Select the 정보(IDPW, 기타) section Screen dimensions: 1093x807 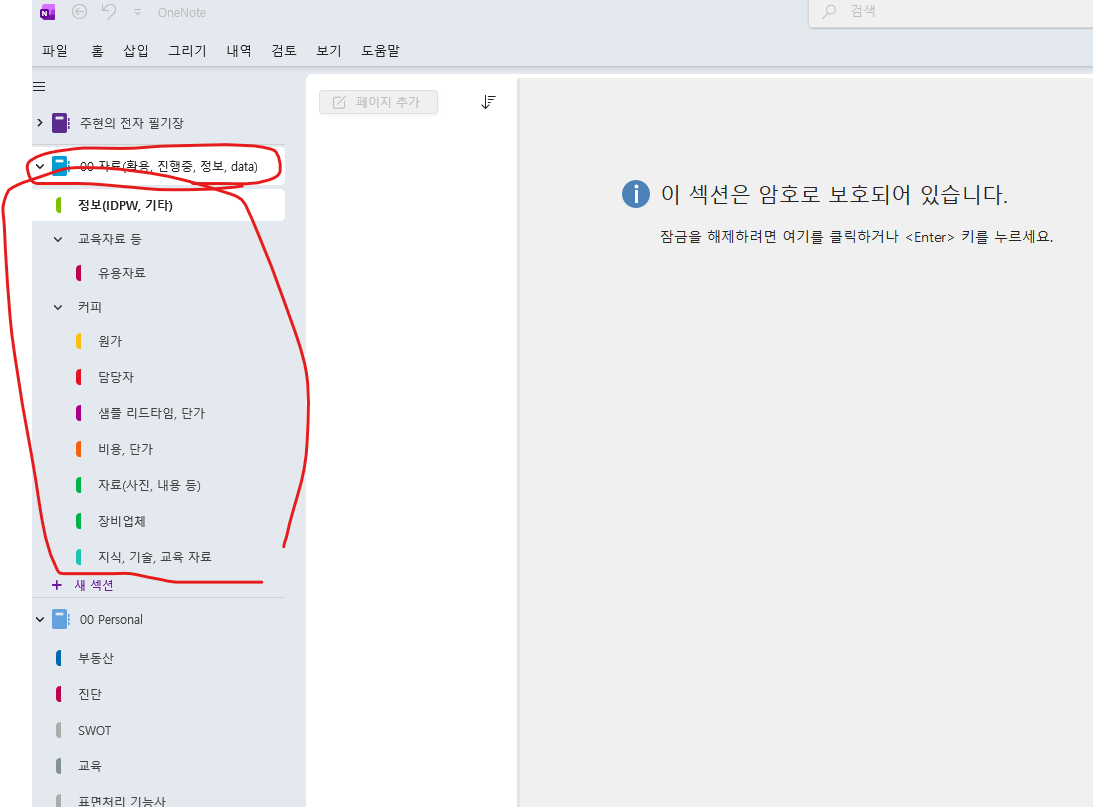pyautogui.click(x=158, y=205)
